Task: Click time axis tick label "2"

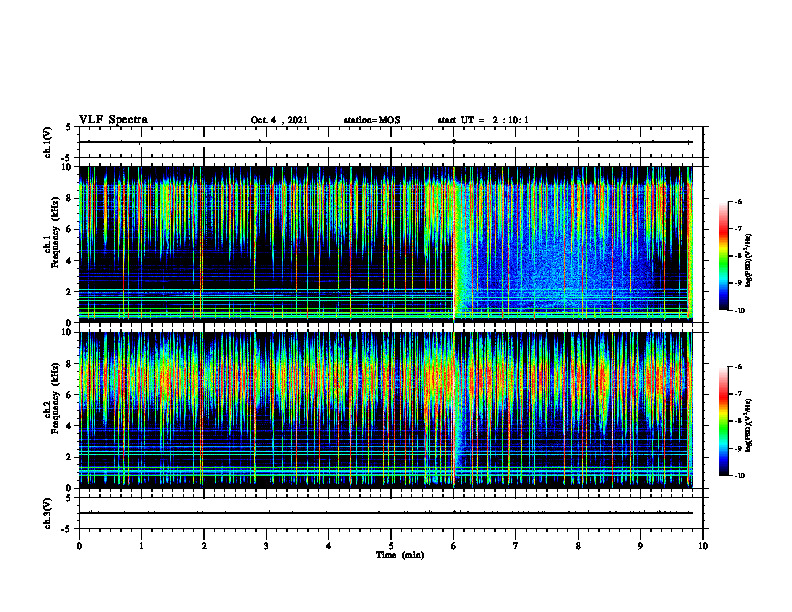Action: (x=204, y=546)
